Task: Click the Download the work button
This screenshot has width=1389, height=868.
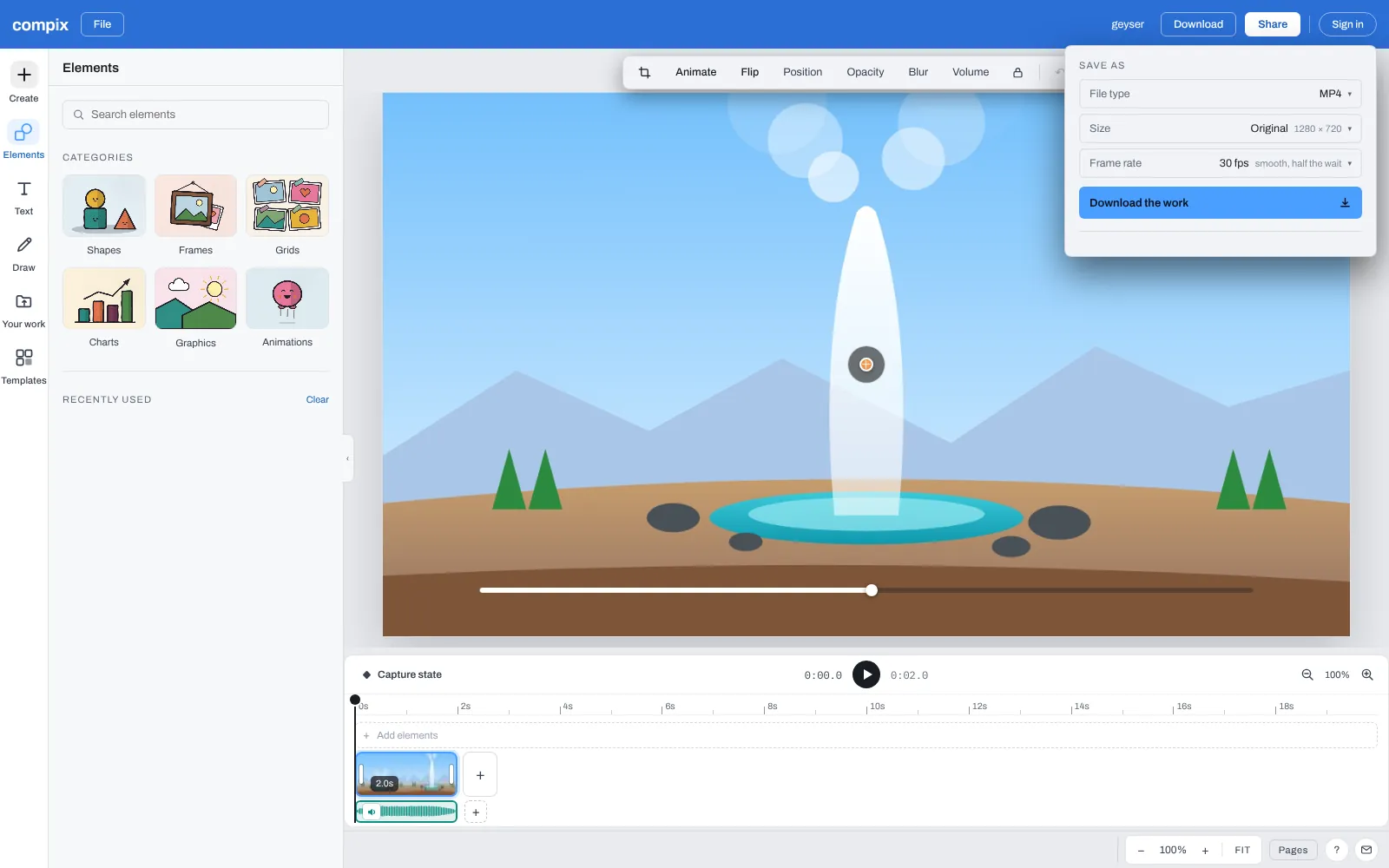Action: [x=1220, y=203]
